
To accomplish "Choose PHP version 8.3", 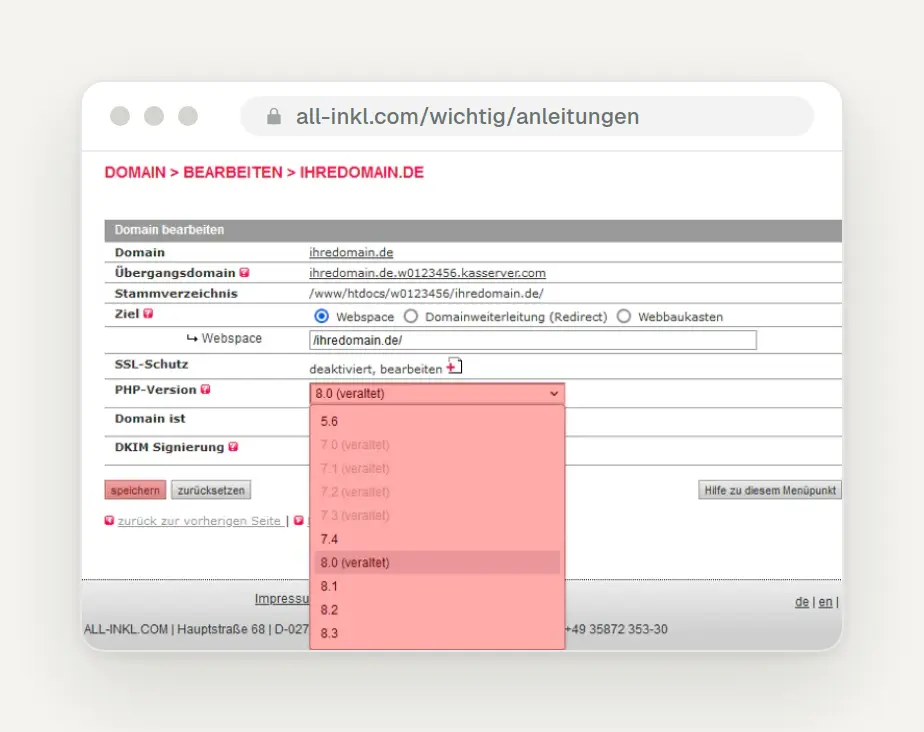I will [x=437, y=634].
